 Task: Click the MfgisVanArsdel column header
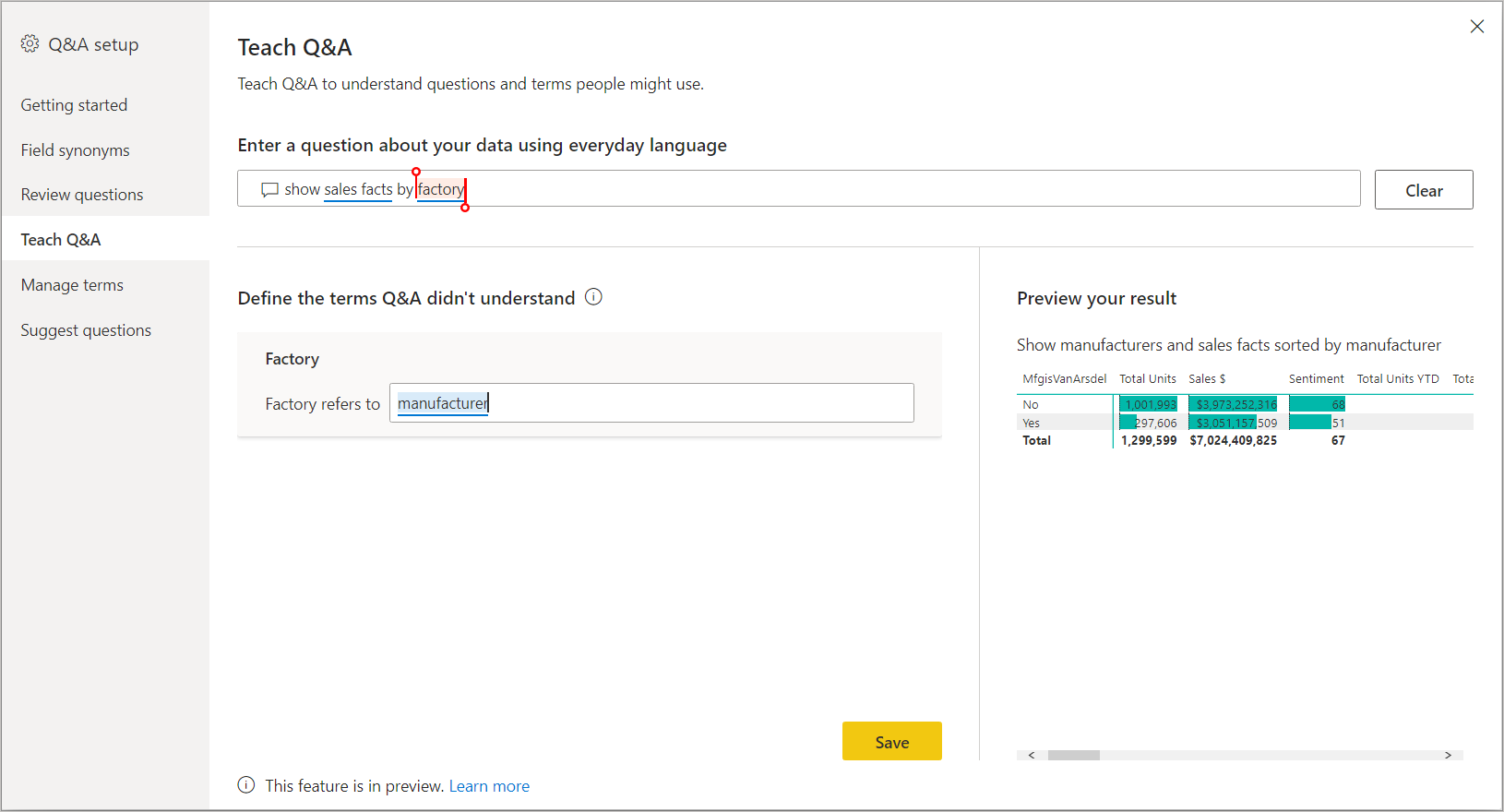(1064, 379)
